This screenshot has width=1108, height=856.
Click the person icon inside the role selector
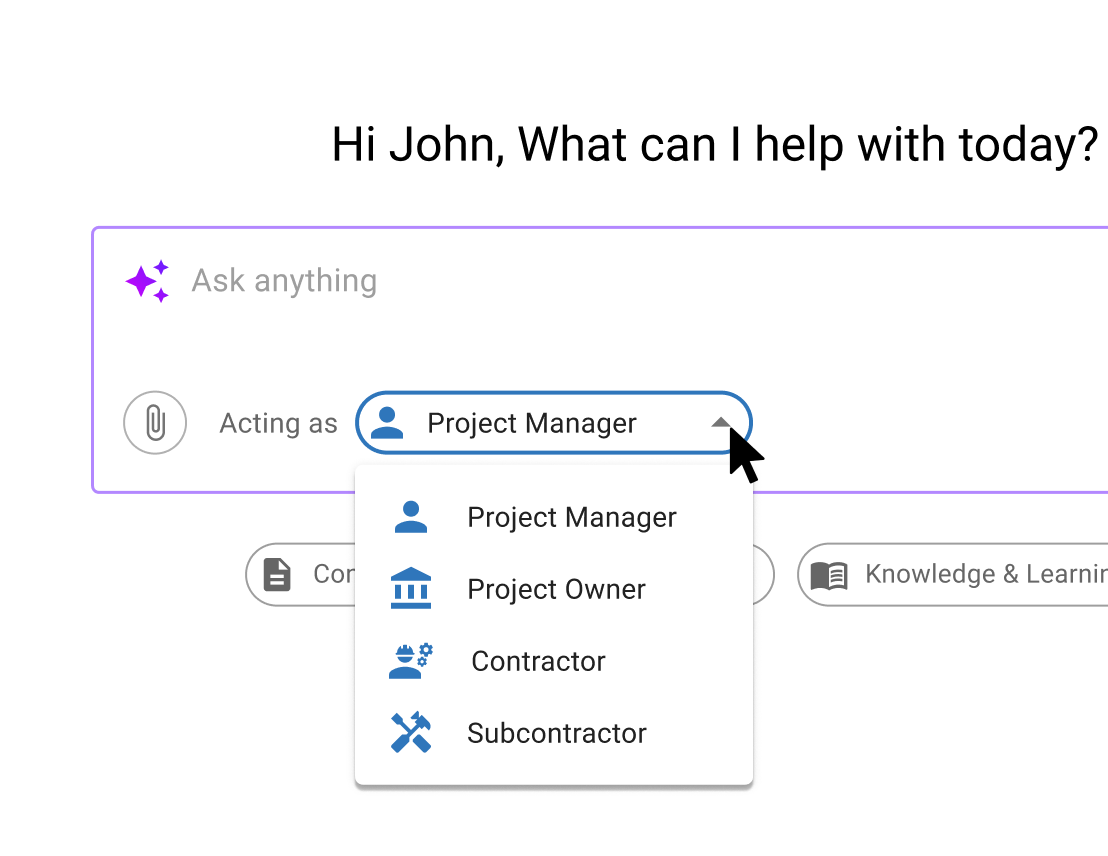(387, 423)
